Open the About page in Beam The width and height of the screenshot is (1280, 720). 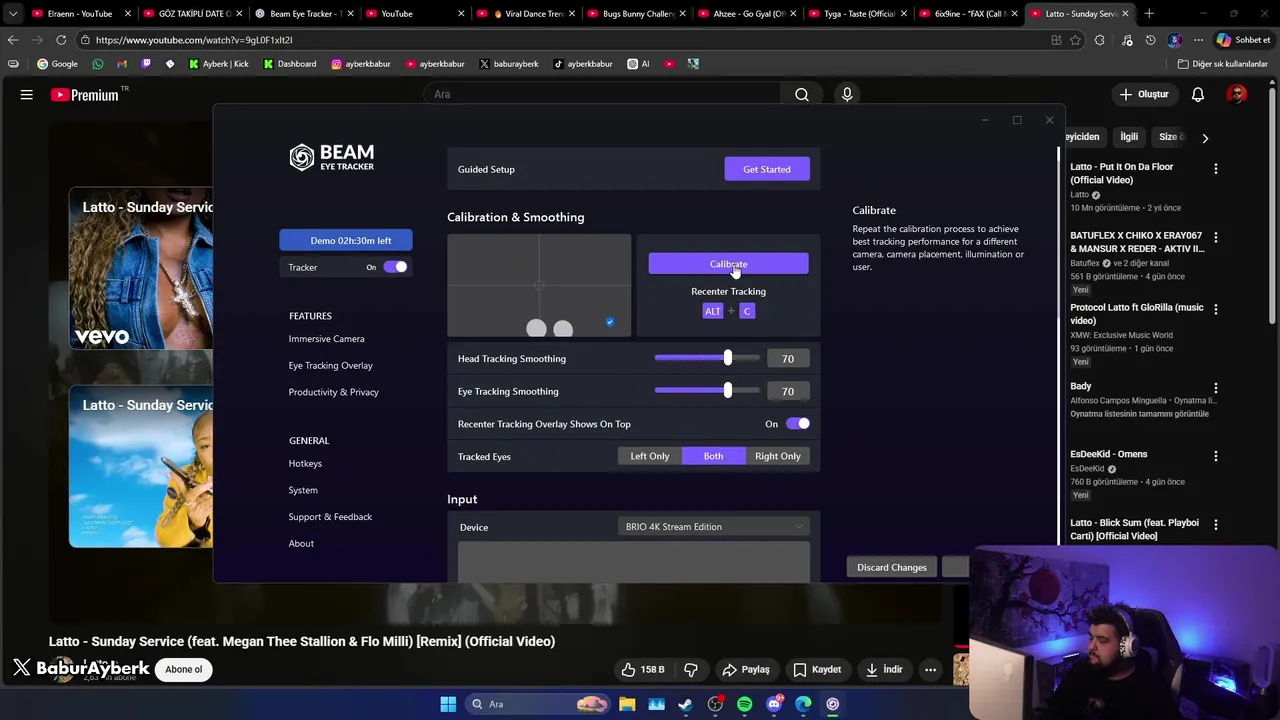(301, 544)
